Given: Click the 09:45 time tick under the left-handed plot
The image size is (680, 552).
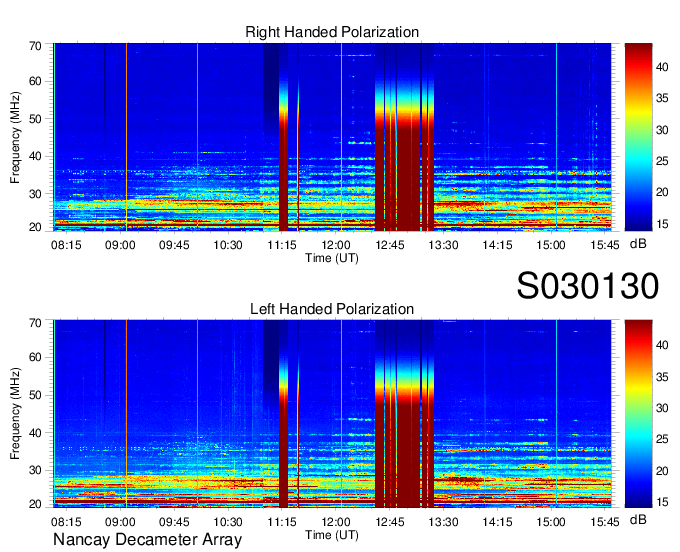Looking at the screenshot, I should pos(174,522).
